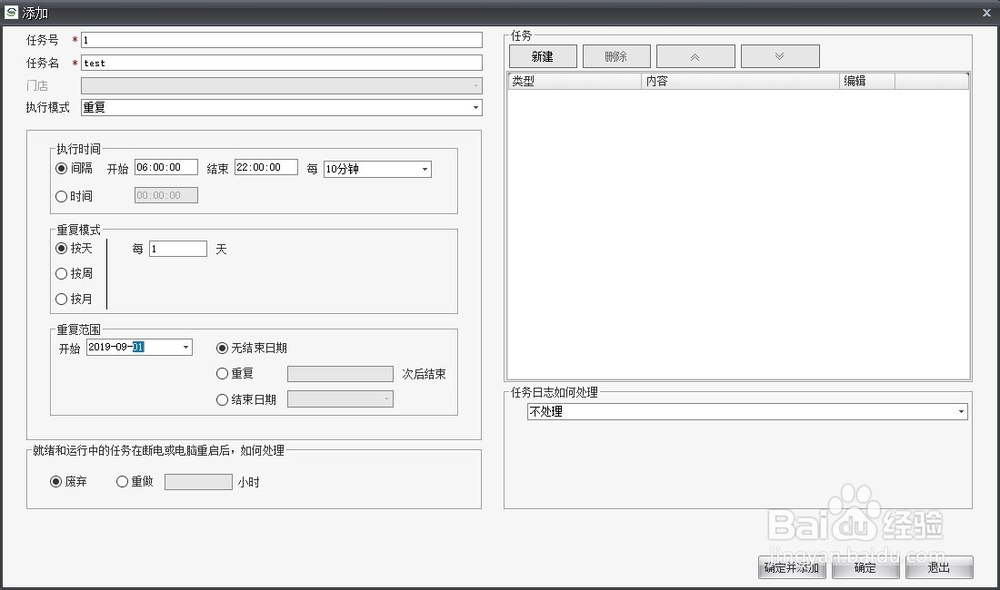Click the 结束 time field 22:00:00
The width and height of the screenshot is (1000, 590).
266,167
